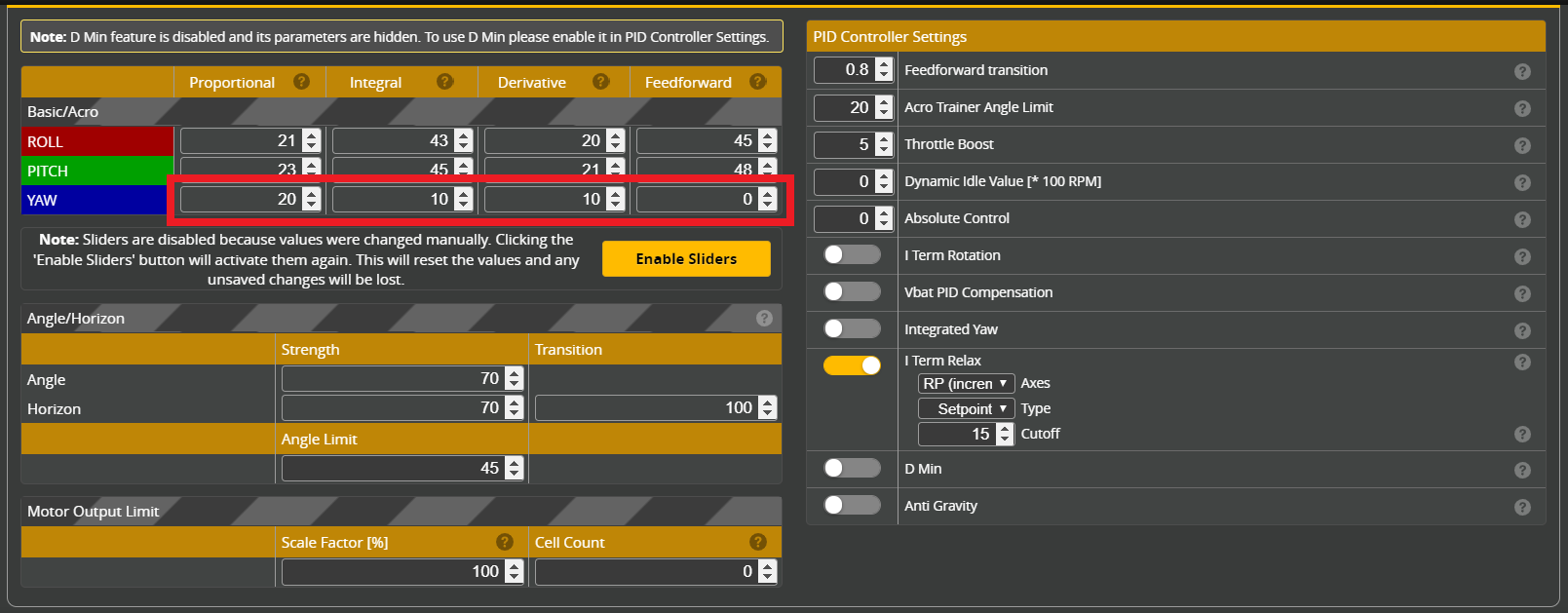This screenshot has width=1568, height=613.
Task: Click help icon next to Proportional header
Action: [x=302, y=82]
